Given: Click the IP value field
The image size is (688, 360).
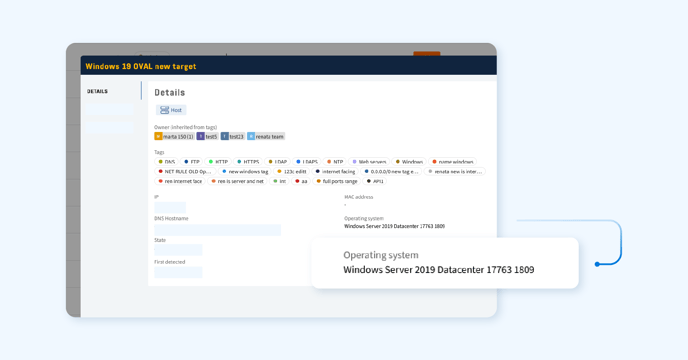Looking at the screenshot, I should click(x=170, y=207).
